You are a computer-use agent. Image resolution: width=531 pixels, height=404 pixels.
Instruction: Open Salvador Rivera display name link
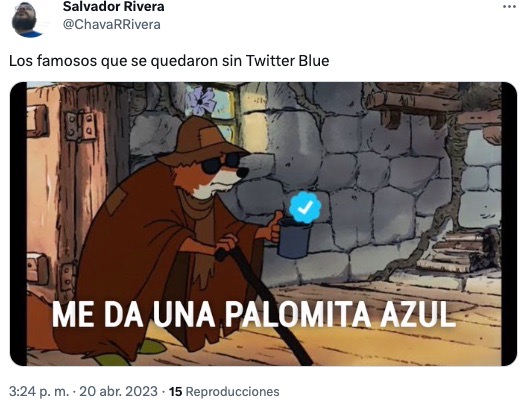pyautogui.click(x=113, y=7)
